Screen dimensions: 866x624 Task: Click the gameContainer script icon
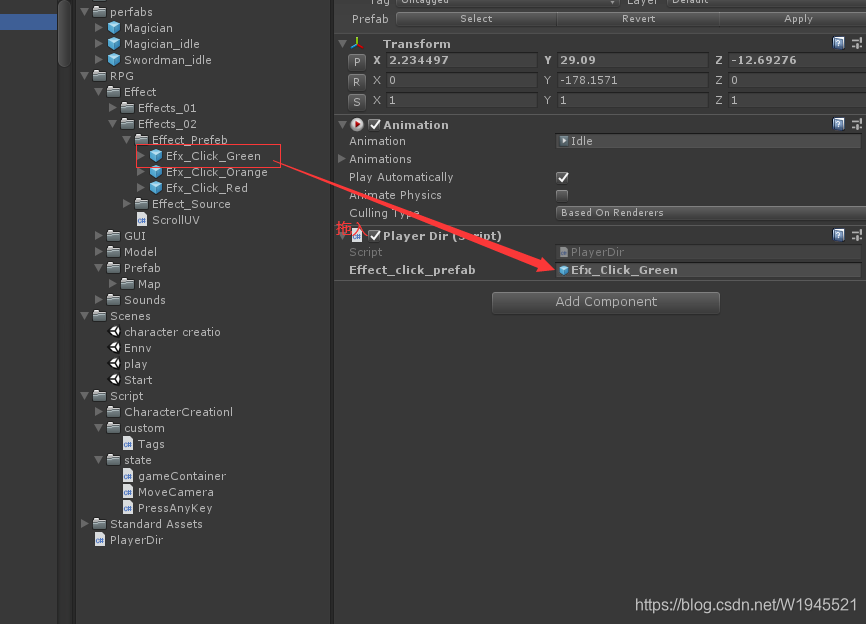(128, 476)
